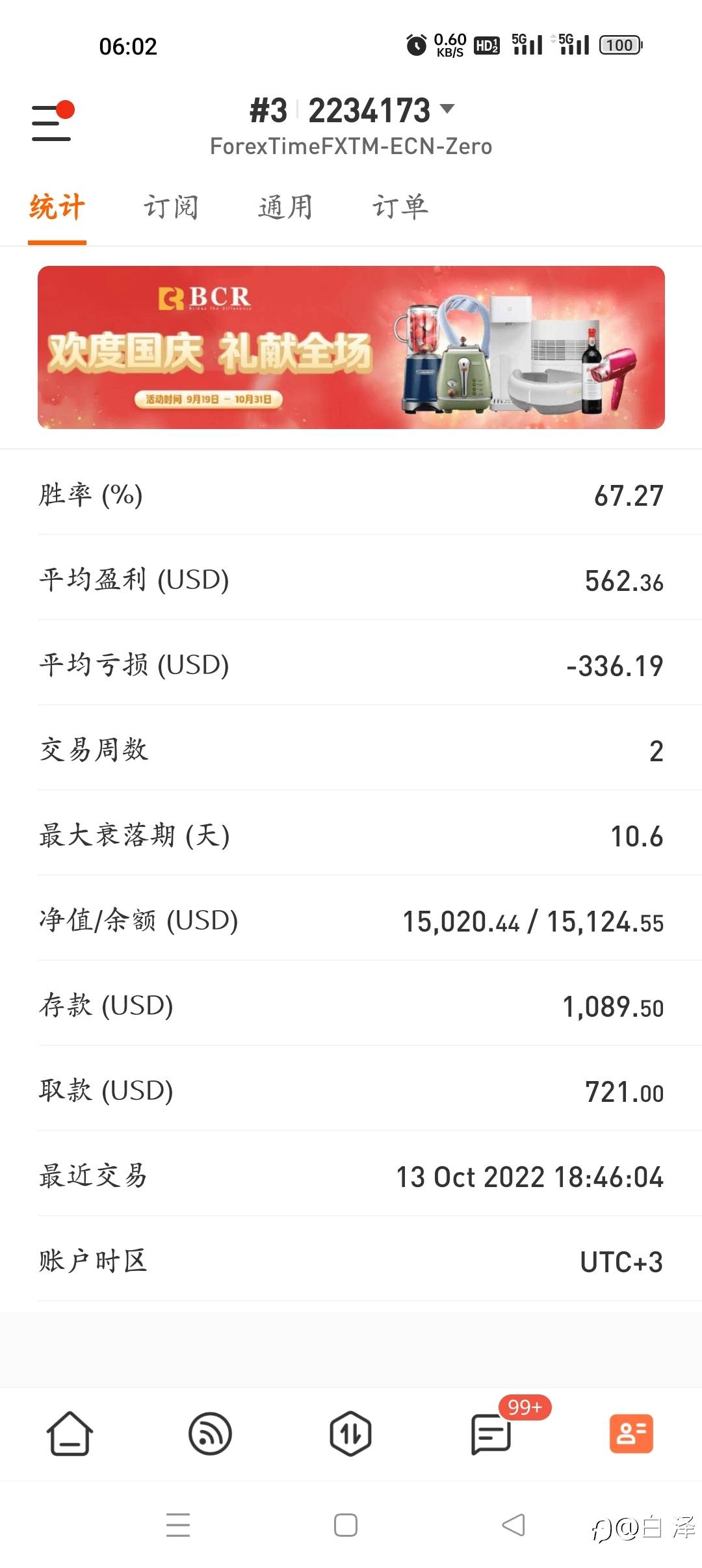Screen dimensions: 702x1568
Task: Tap the 净值/余额 (USD) row
Action: click(x=351, y=921)
